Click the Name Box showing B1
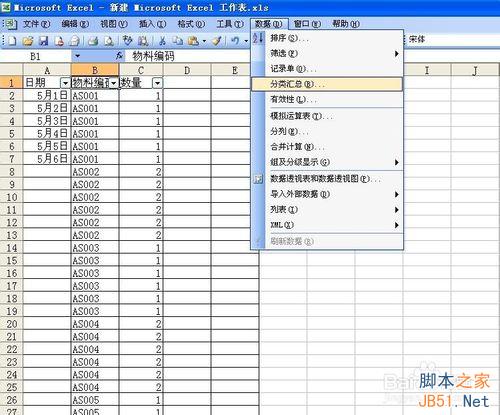 click(x=36, y=56)
